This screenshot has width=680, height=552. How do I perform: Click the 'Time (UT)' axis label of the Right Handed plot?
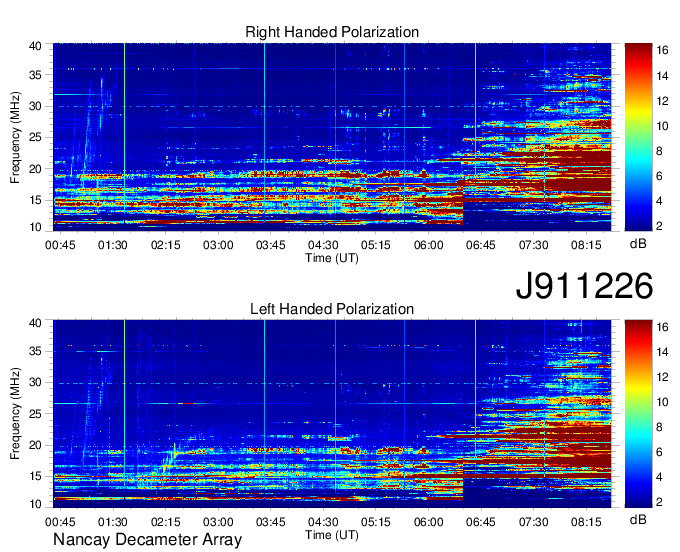click(x=332, y=258)
